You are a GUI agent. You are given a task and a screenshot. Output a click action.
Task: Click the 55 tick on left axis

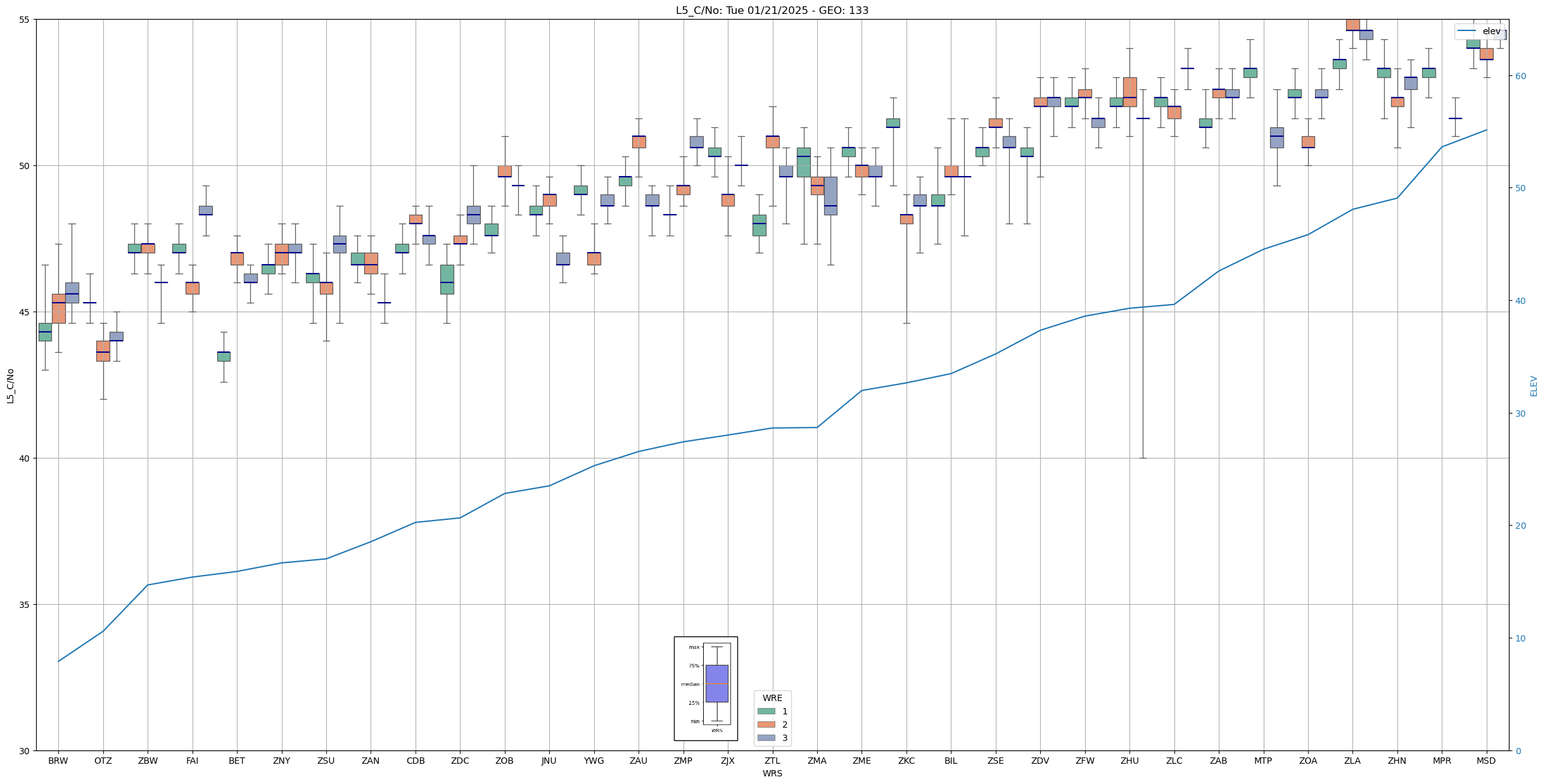[x=25, y=20]
